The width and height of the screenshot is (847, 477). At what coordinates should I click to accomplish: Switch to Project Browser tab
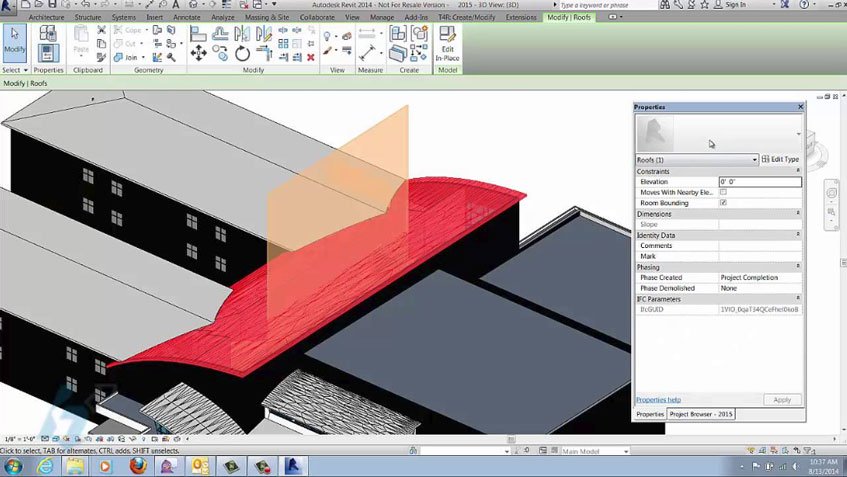pyautogui.click(x=701, y=414)
